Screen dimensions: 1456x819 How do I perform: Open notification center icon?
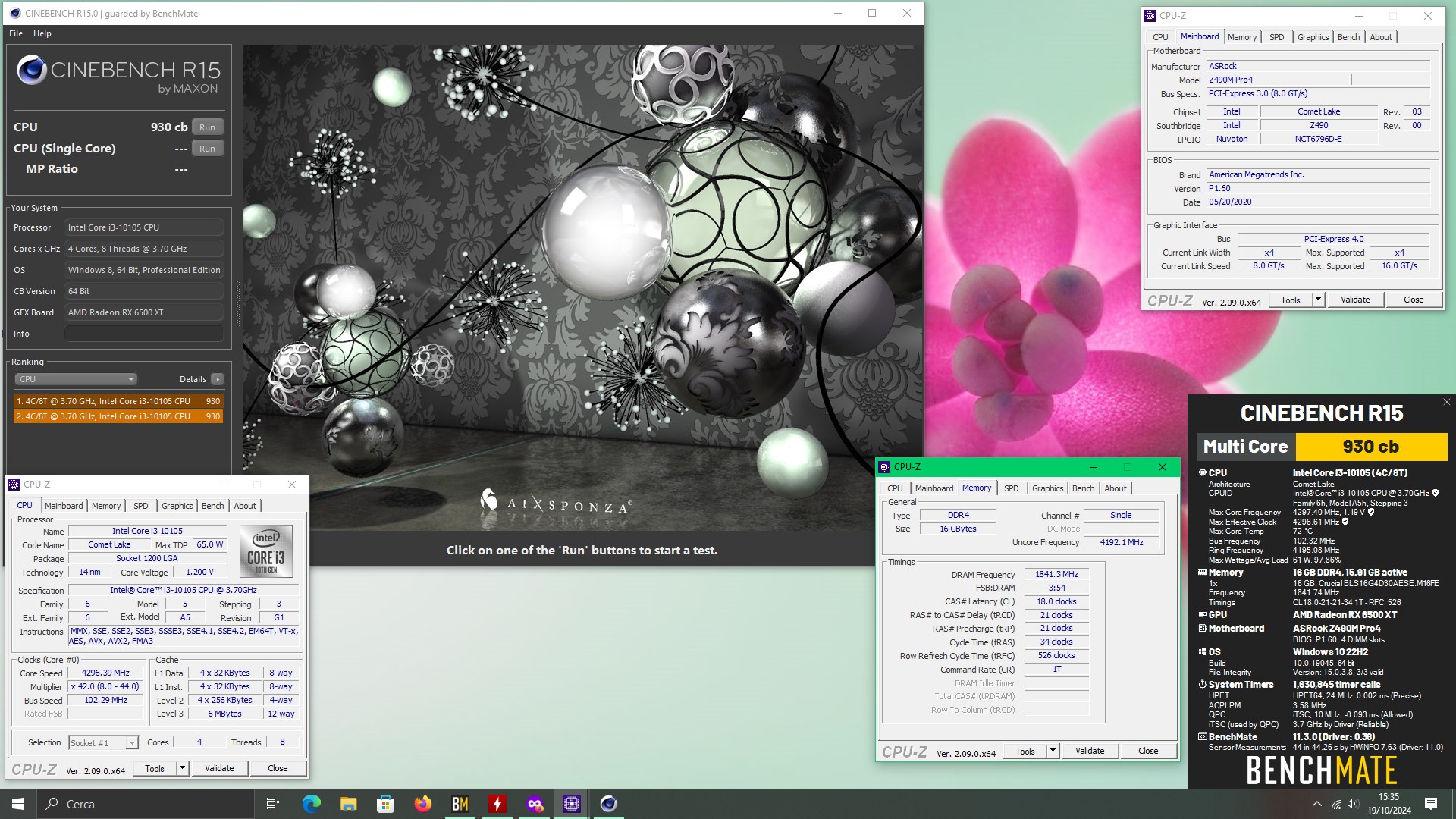coord(1431,804)
